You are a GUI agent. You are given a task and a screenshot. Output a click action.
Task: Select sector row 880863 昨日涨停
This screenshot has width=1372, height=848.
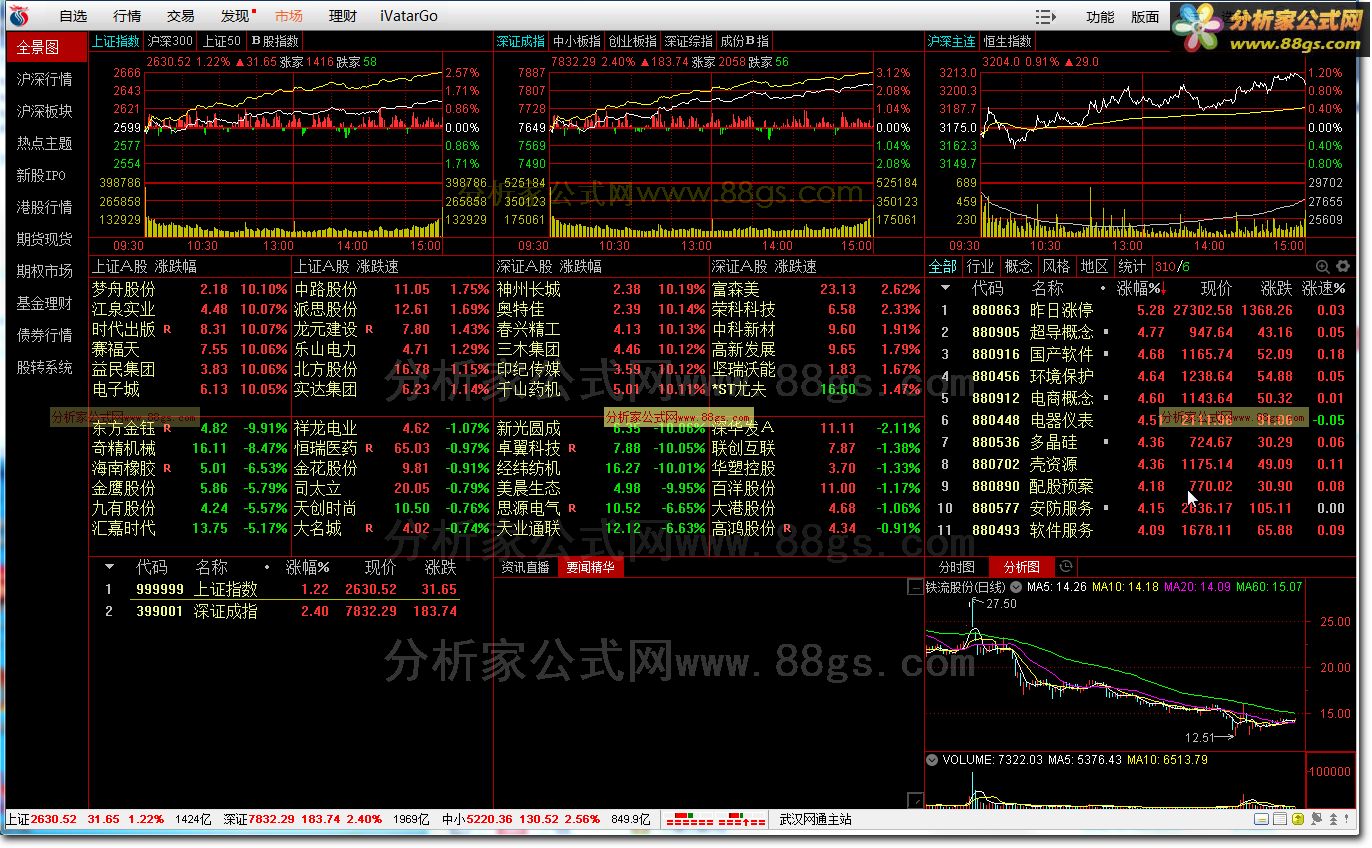point(1141,310)
